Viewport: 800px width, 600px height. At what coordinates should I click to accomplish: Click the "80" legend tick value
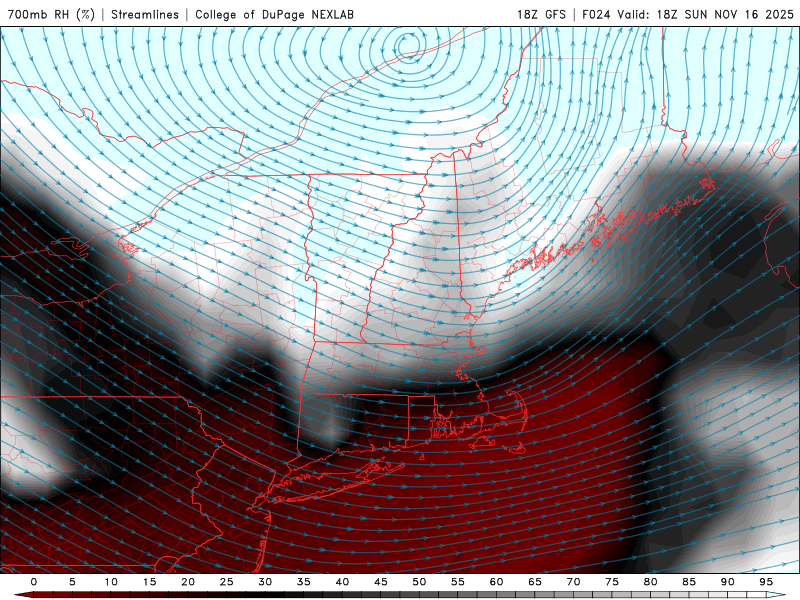pos(650,582)
